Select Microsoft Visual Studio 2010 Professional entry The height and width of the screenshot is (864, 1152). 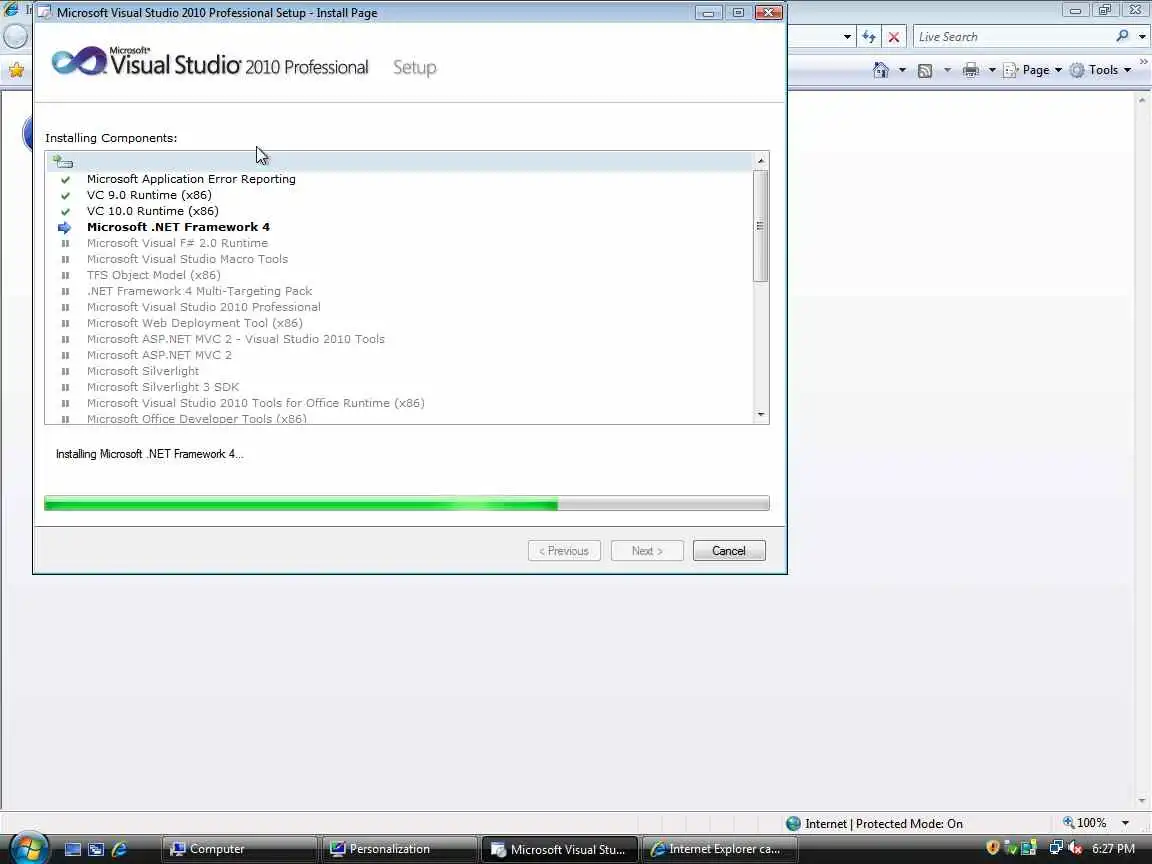pos(204,307)
